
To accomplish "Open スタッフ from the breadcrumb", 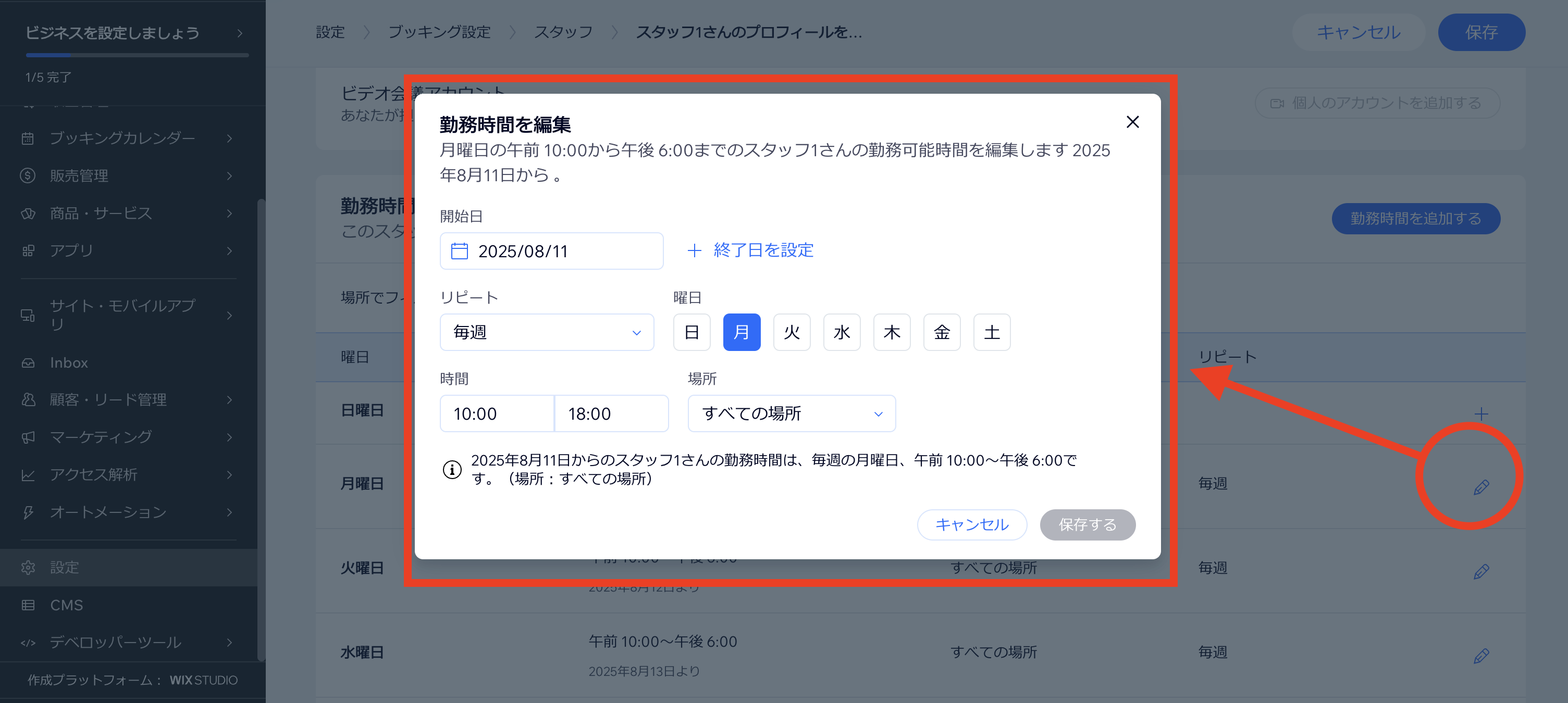I will pyautogui.click(x=563, y=32).
